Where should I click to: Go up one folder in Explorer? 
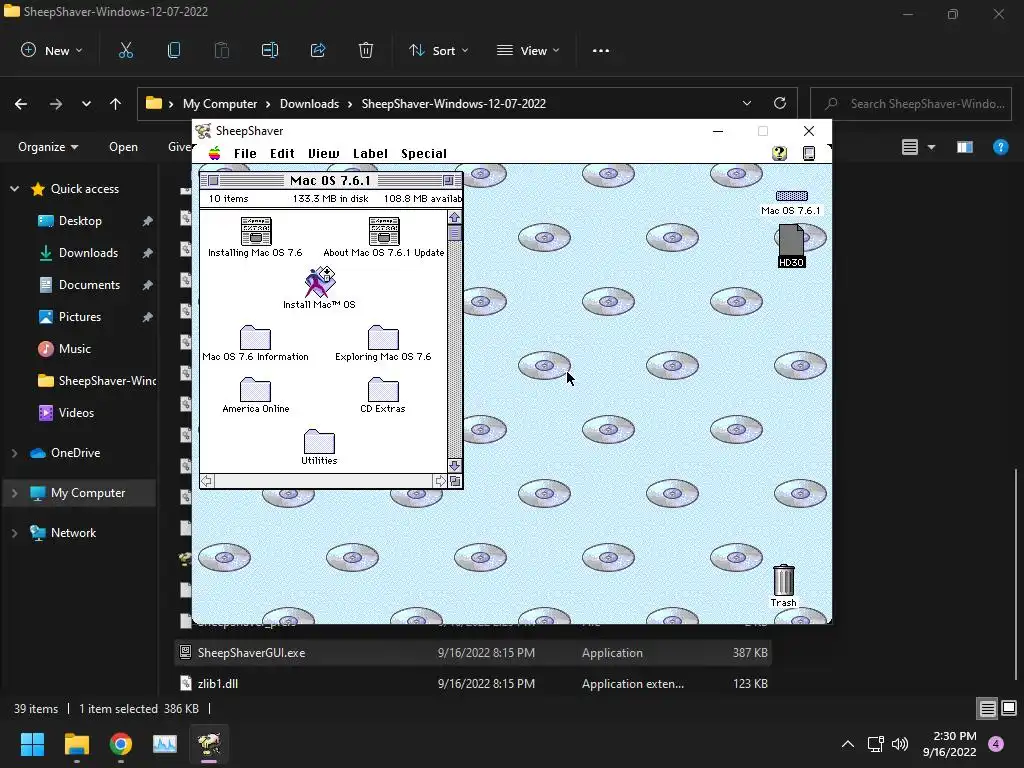click(116, 104)
